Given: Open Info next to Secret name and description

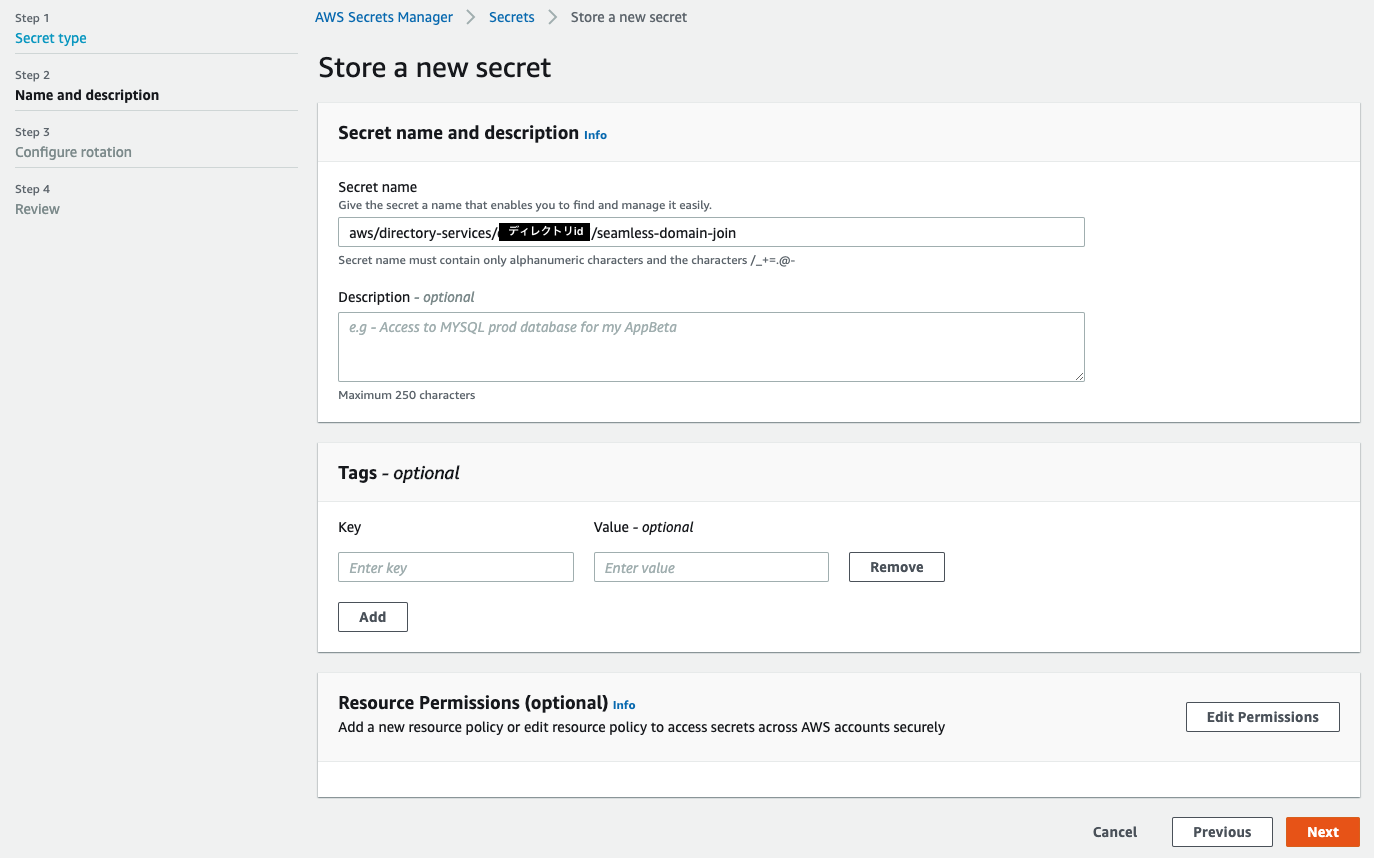Looking at the screenshot, I should [x=595, y=135].
